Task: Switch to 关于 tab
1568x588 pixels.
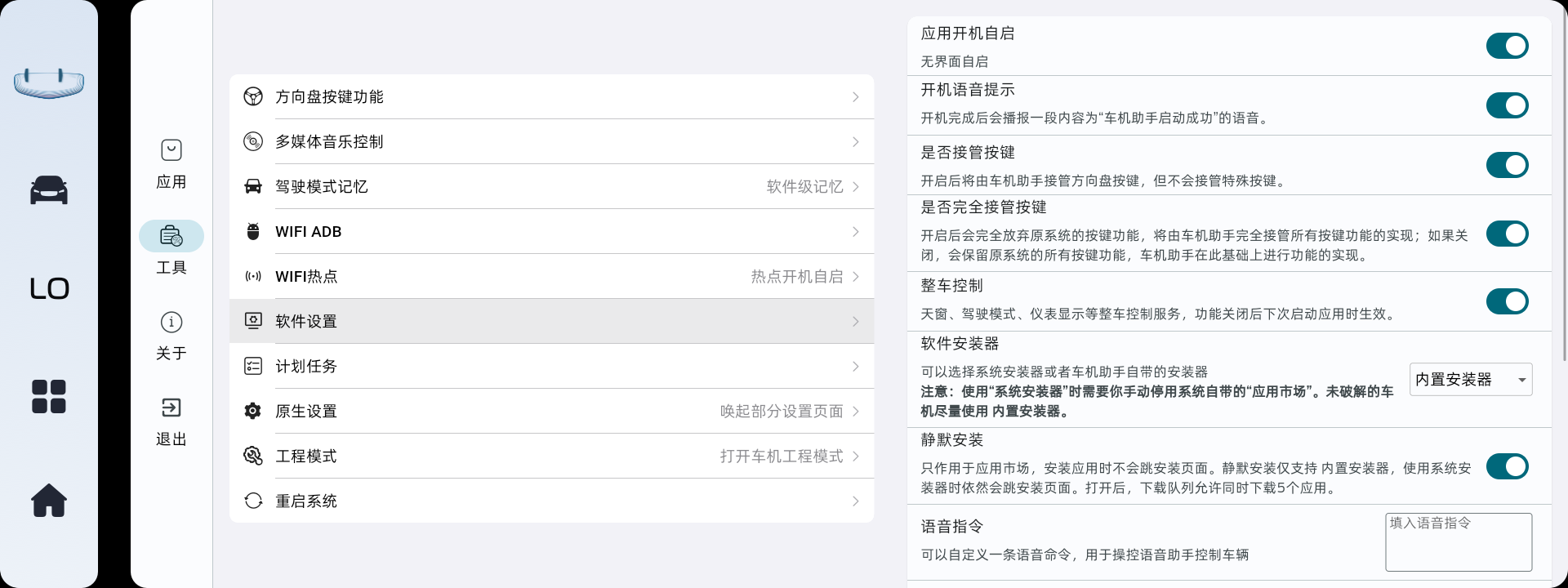Action: click(x=171, y=335)
